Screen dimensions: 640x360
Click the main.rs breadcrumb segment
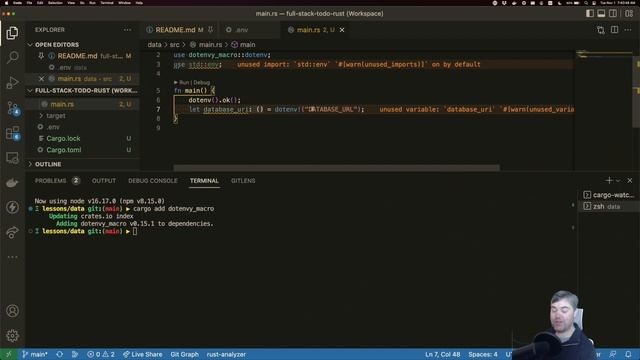pos(210,44)
